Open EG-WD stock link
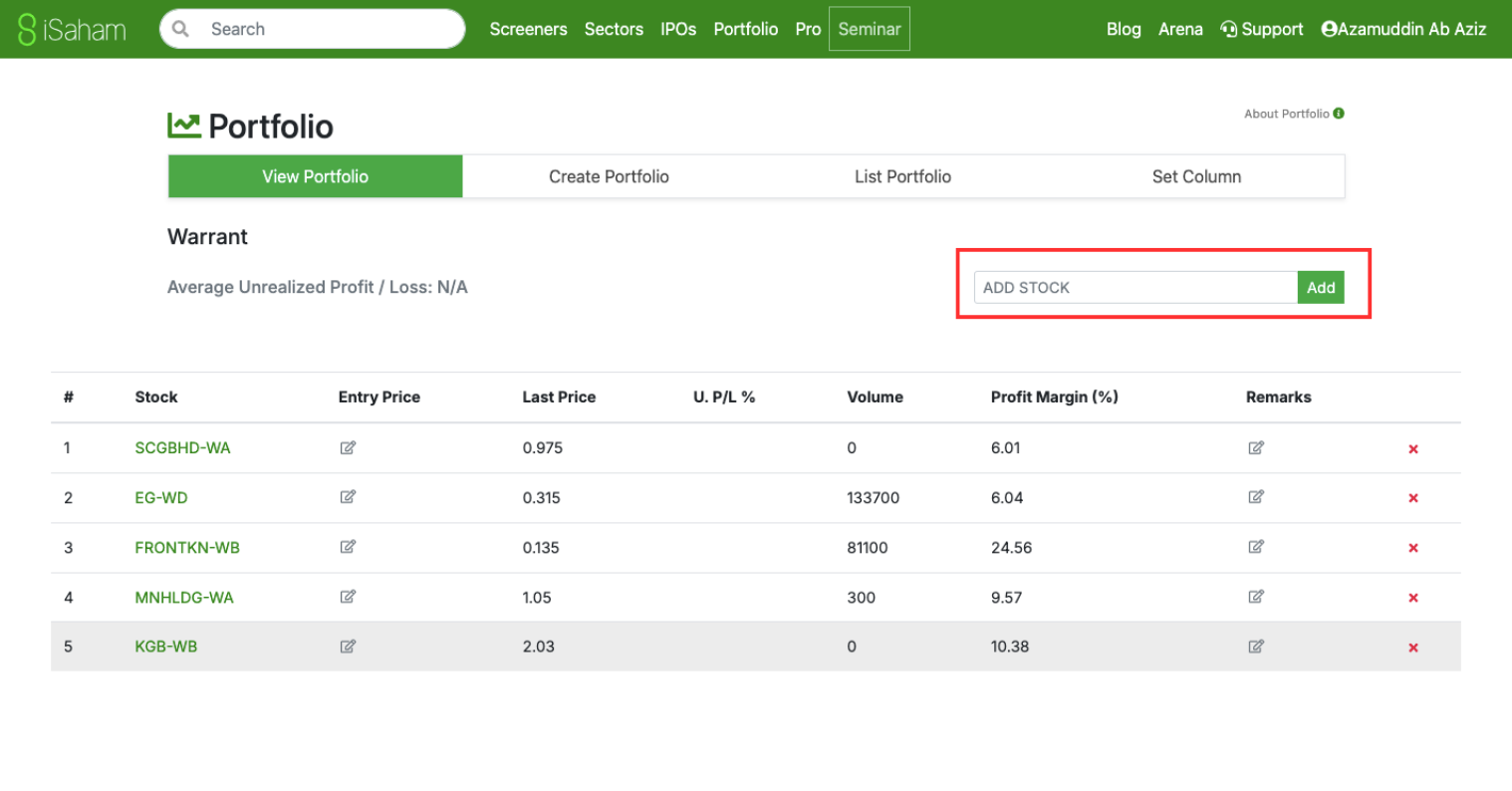1512x791 pixels. (161, 497)
